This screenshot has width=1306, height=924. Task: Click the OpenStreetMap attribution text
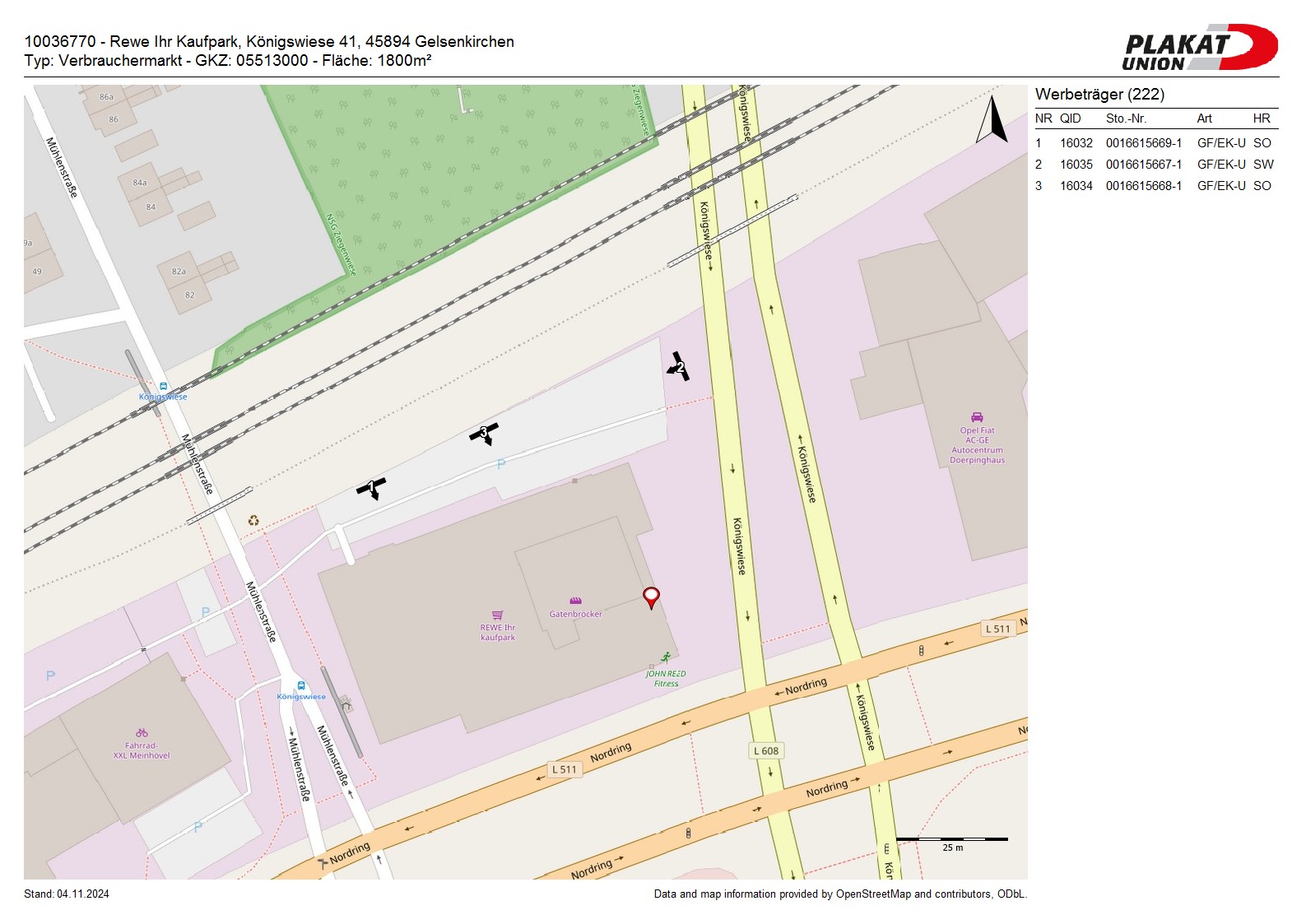(839, 894)
